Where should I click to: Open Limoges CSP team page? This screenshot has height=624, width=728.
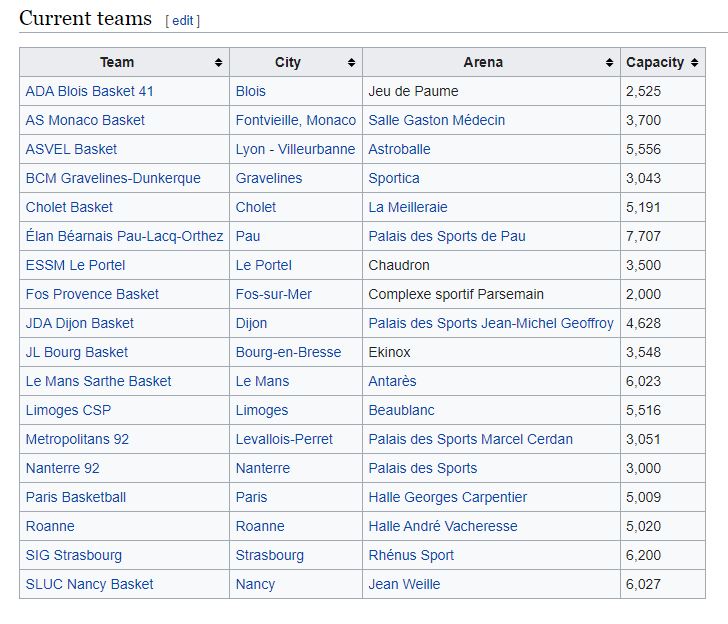(68, 410)
